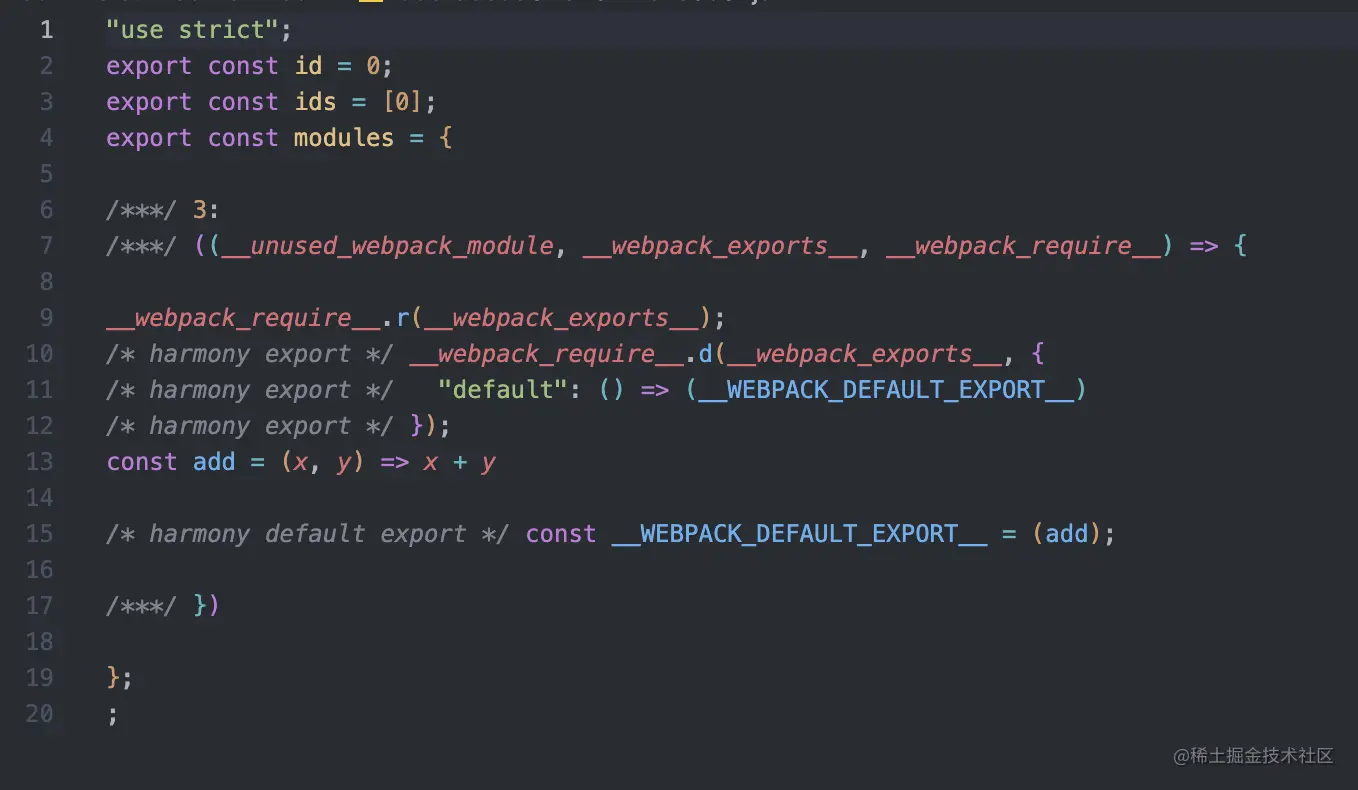Click id identifier on line 2
The height and width of the screenshot is (790, 1358).
pos(308,66)
